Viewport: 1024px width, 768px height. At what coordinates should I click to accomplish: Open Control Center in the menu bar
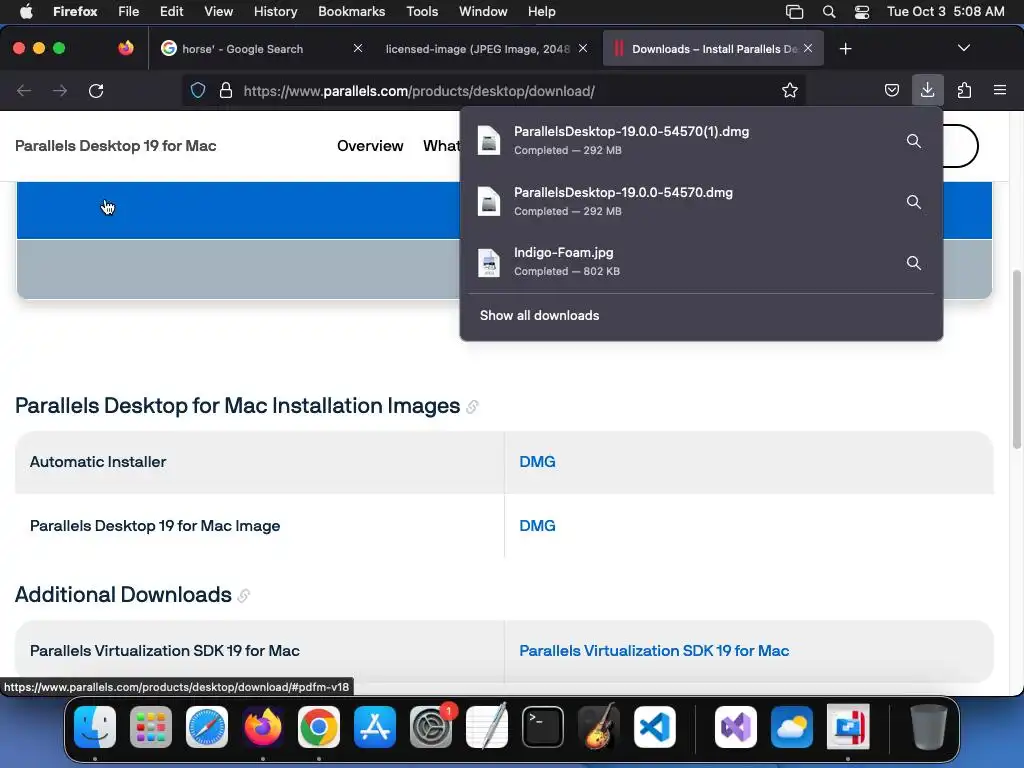pos(862,12)
